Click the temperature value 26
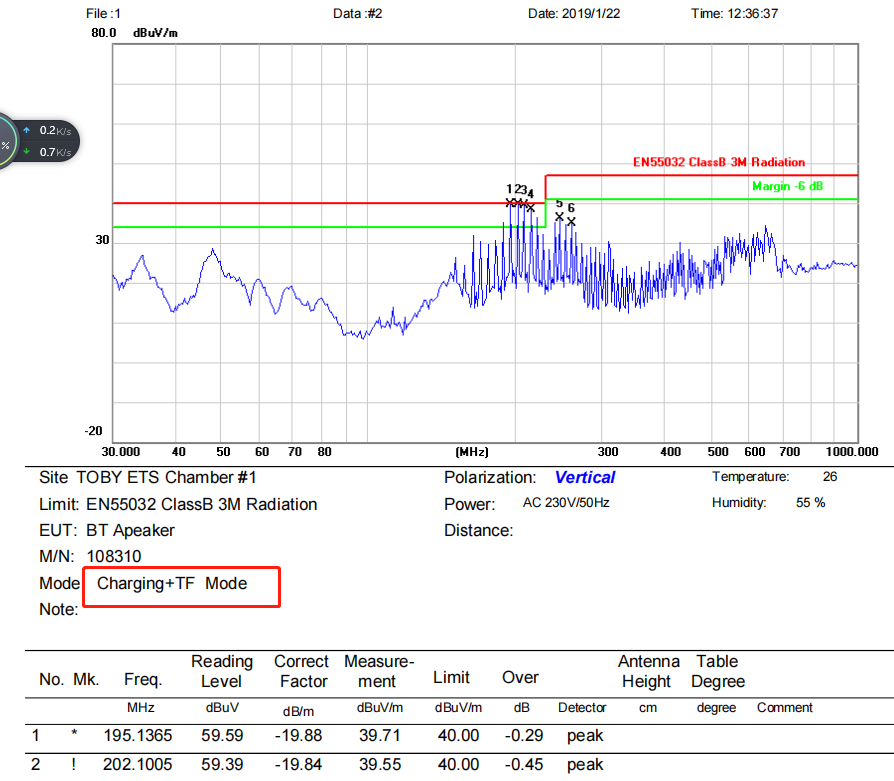 [x=830, y=477]
